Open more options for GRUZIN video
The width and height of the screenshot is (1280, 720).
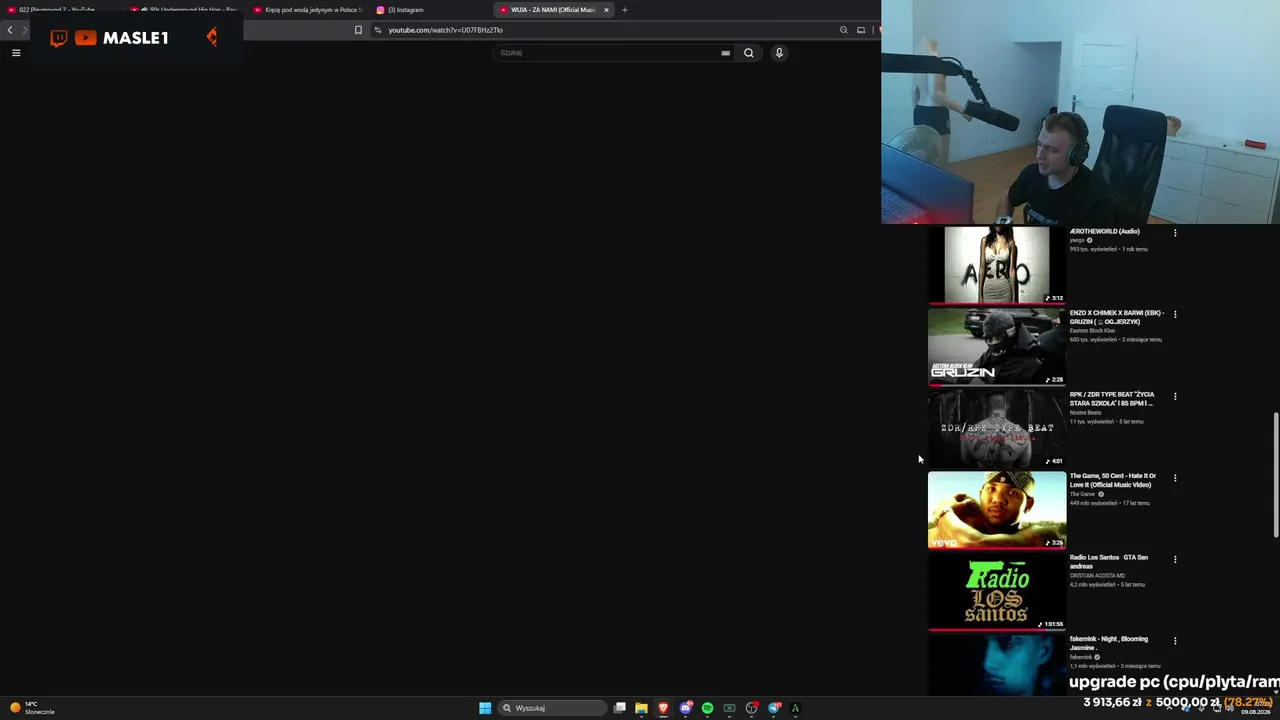tap(1175, 314)
